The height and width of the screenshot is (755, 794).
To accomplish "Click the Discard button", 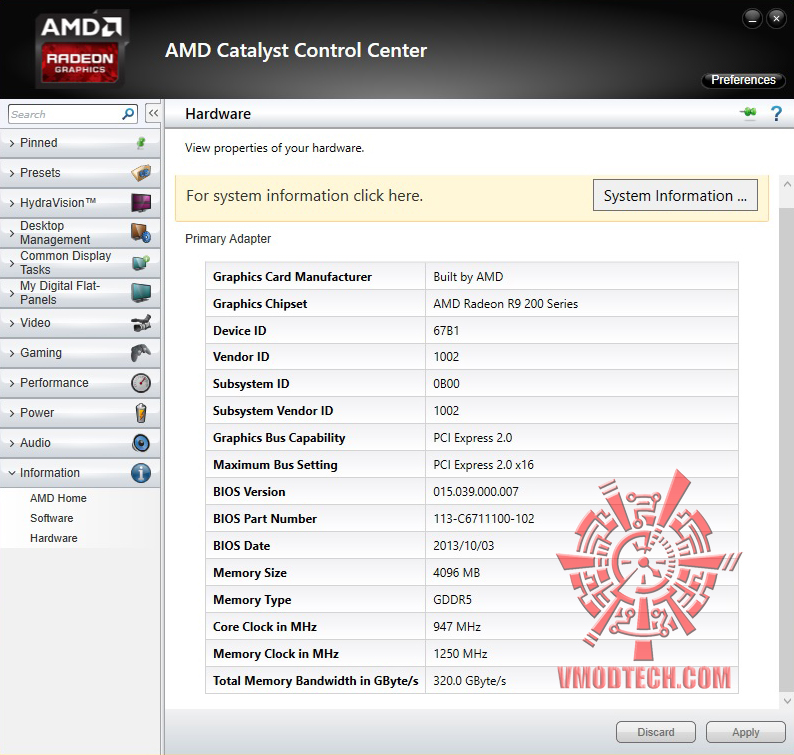I will click(x=656, y=732).
